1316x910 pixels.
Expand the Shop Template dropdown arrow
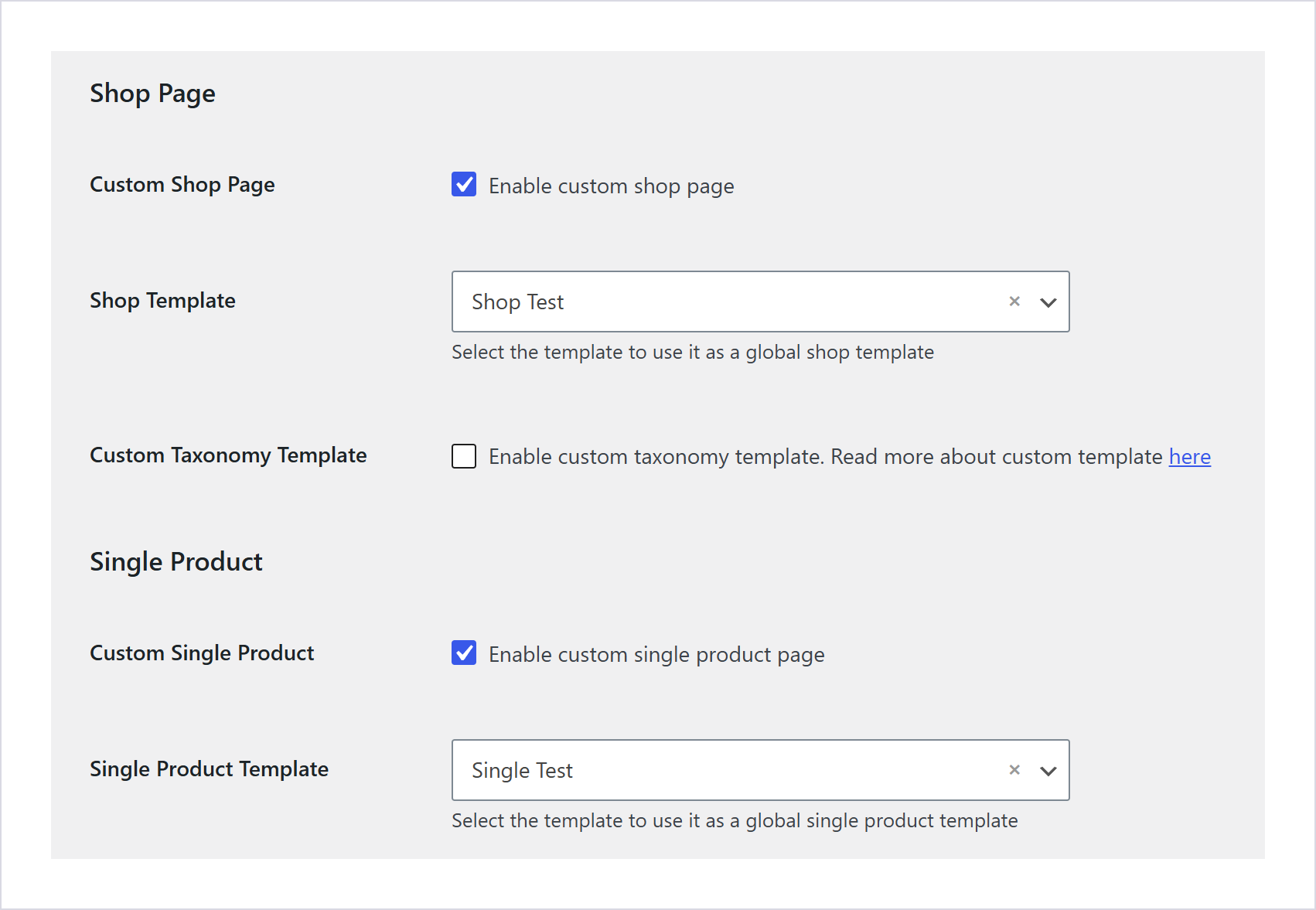[1048, 302]
